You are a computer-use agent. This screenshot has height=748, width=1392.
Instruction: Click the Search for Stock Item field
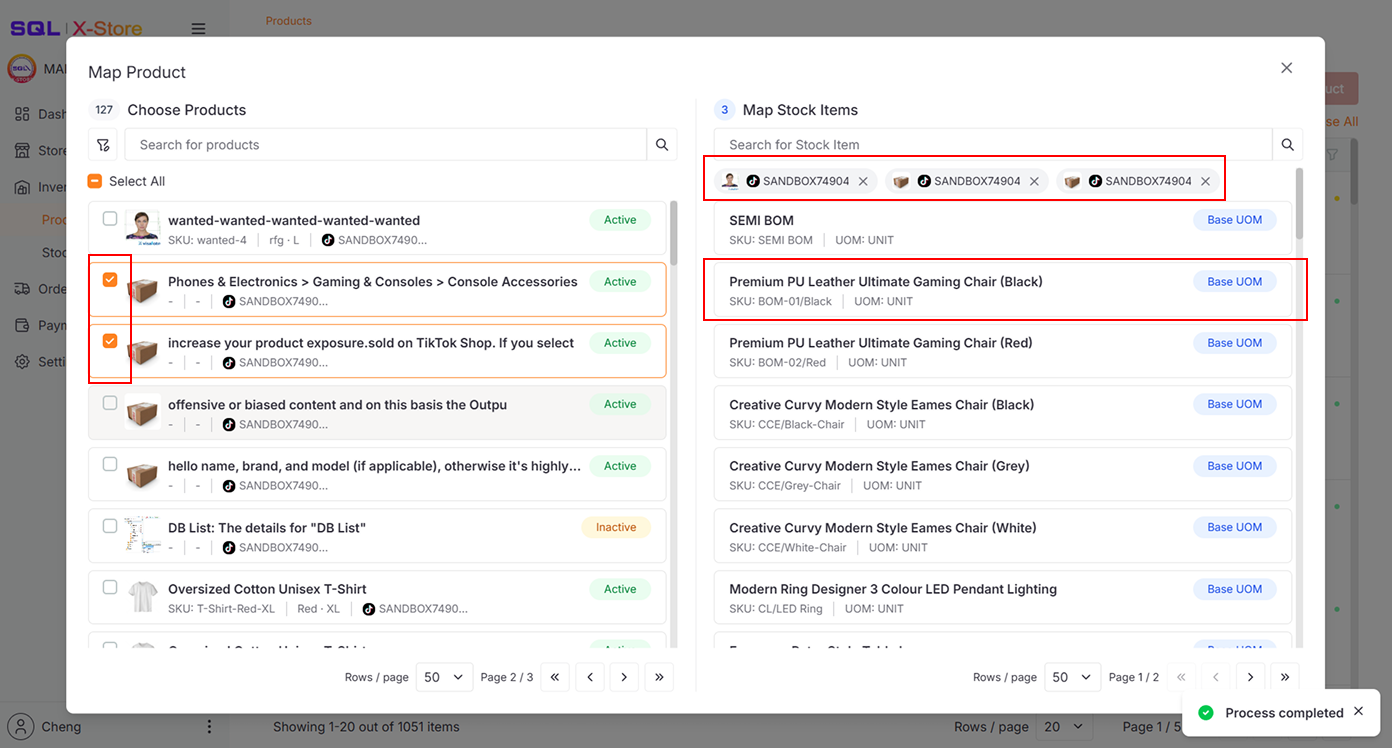pyautogui.click(x=992, y=145)
